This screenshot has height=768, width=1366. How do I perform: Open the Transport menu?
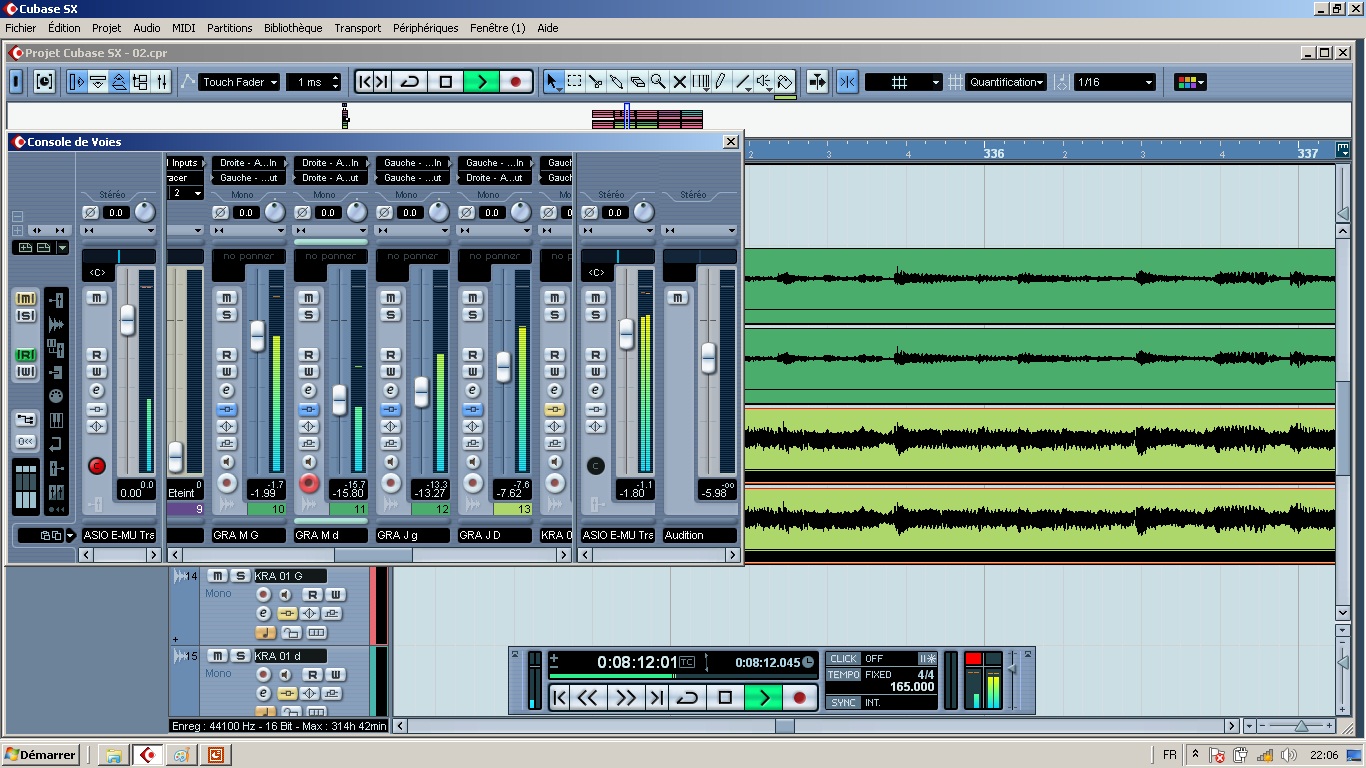coord(357,28)
